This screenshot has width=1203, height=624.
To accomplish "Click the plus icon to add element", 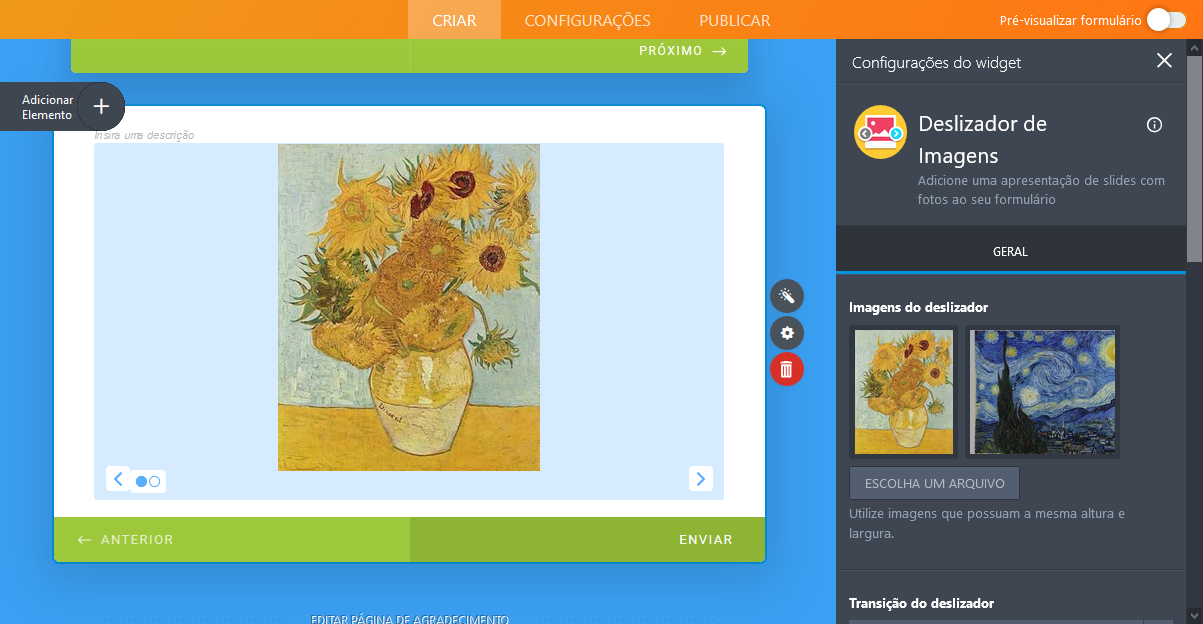I will click(x=101, y=107).
